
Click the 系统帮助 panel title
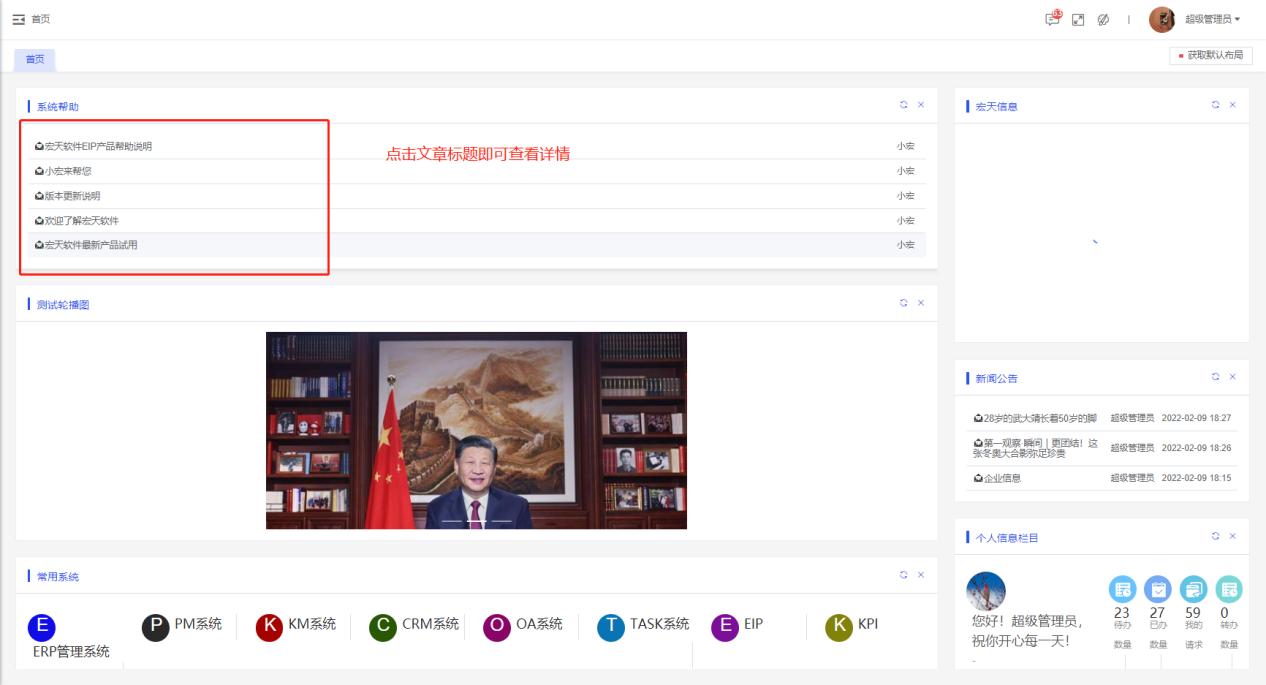[x=57, y=106]
